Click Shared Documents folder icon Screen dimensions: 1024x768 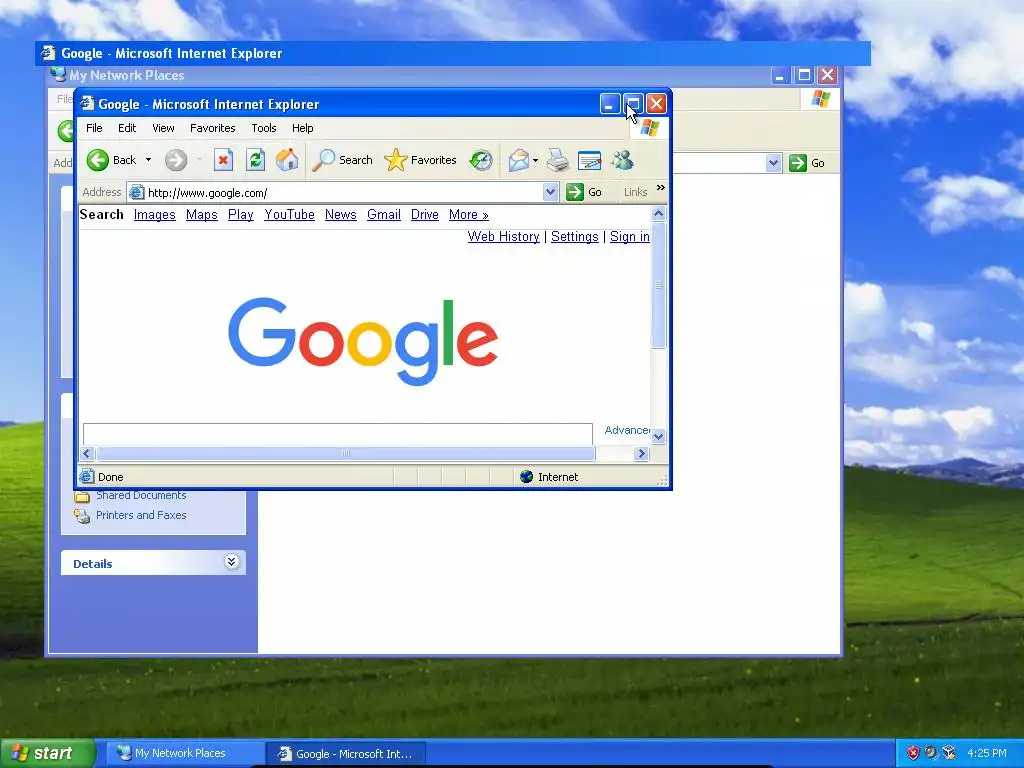tap(82, 496)
